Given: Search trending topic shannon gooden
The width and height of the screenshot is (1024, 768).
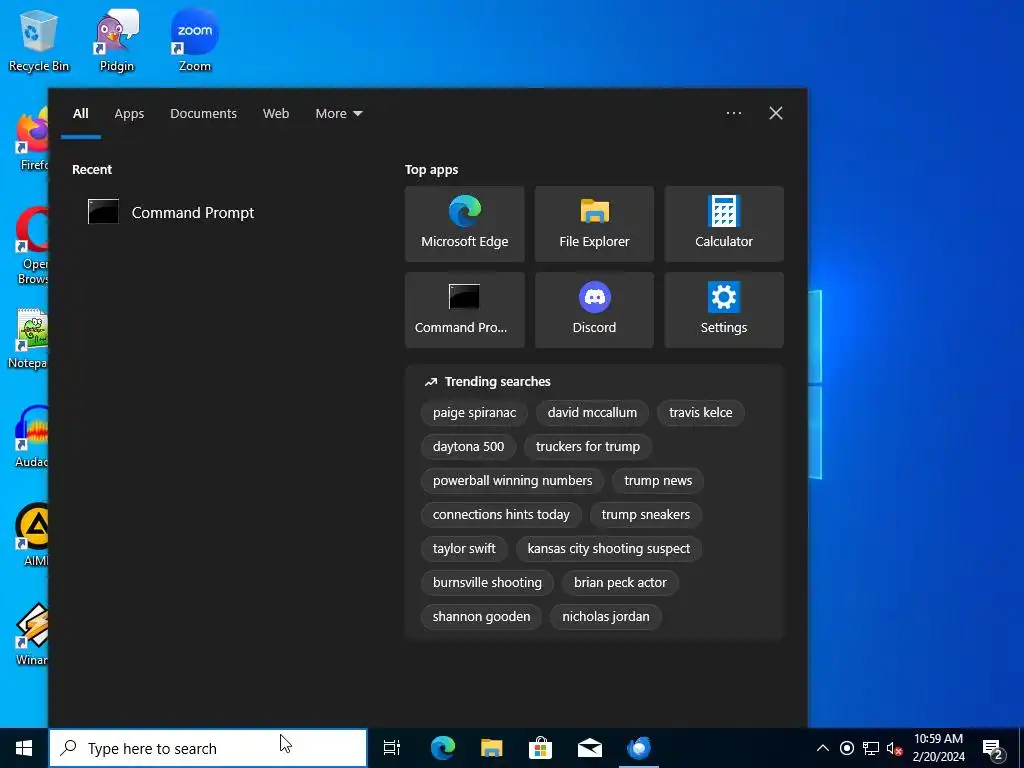Looking at the screenshot, I should point(481,616).
